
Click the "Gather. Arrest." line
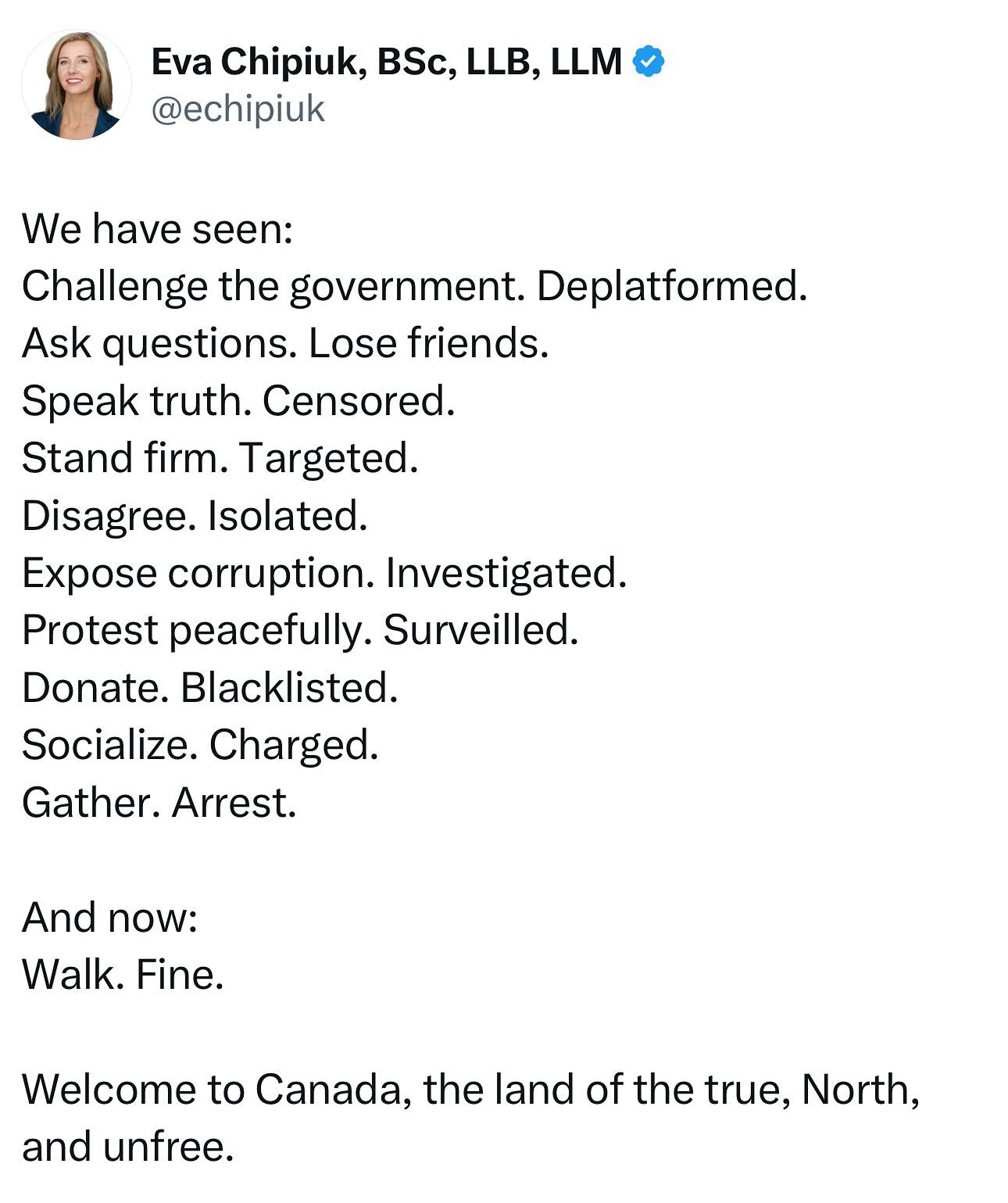159,802
